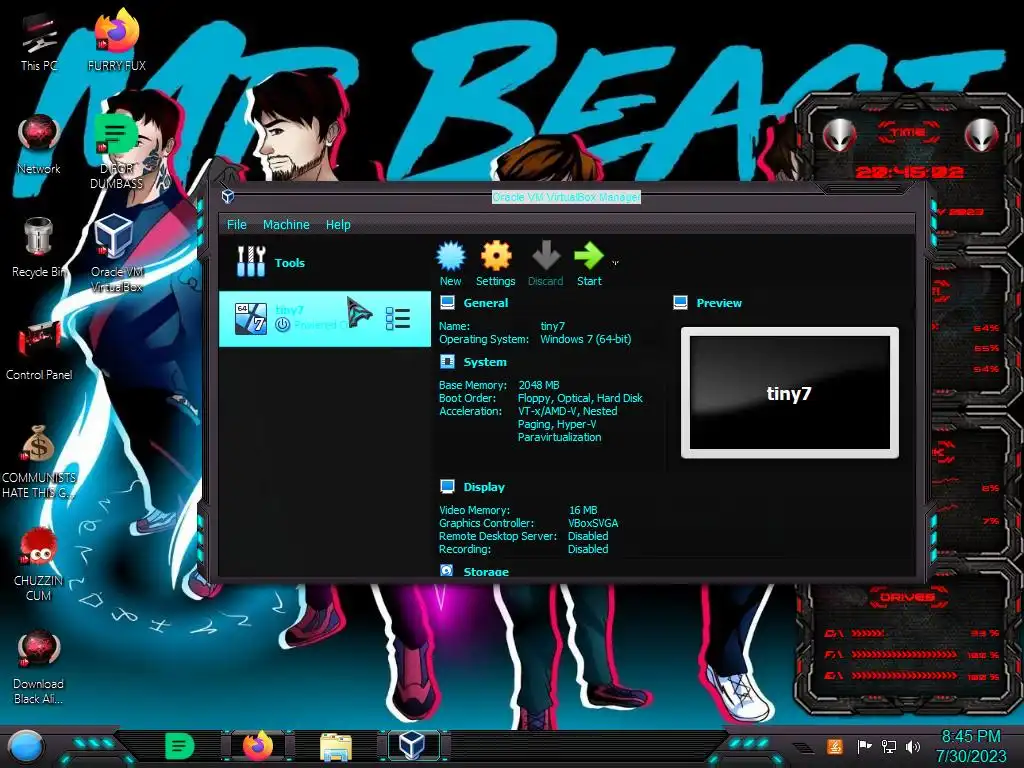Screen dimensions: 1024x768
Task: Open the green chat app in taskbar
Action: [x=180, y=746]
